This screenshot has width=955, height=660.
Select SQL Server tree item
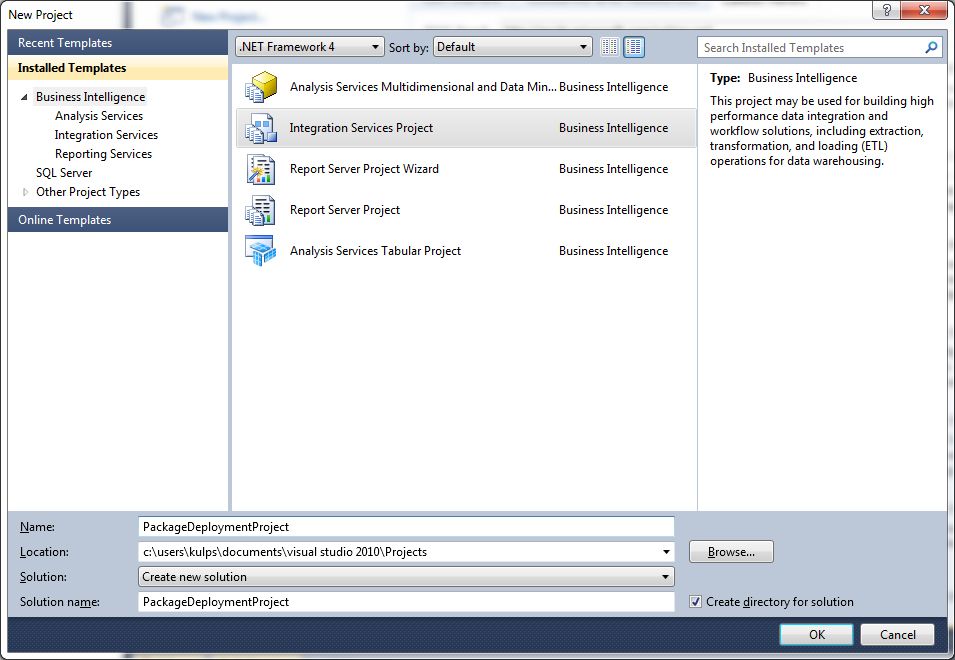click(x=64, y=173)
